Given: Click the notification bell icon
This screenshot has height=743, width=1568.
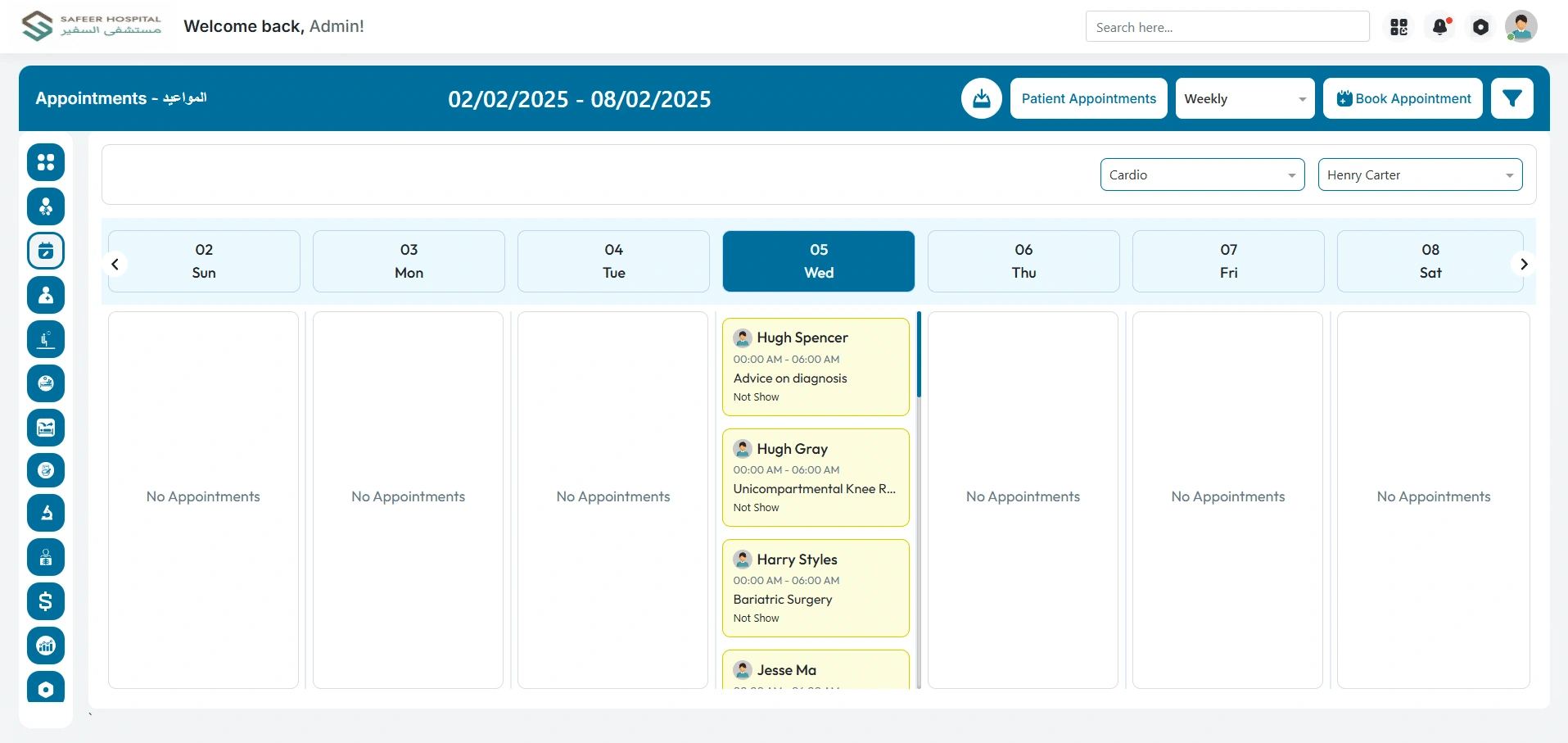Looking at the screenshot, I should 1439,27.
